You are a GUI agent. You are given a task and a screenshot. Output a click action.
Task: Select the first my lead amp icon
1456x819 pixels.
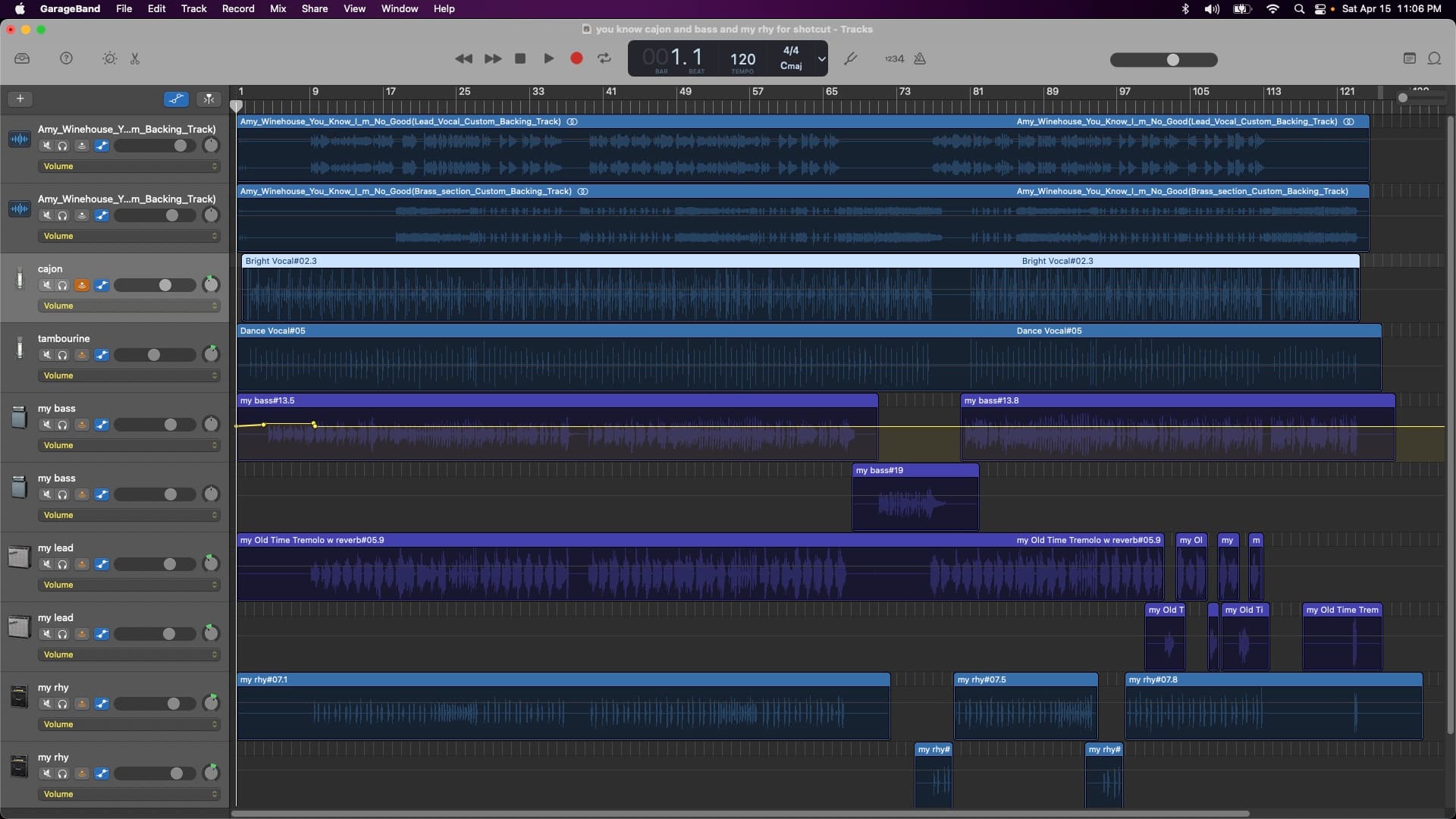[19, 557]
